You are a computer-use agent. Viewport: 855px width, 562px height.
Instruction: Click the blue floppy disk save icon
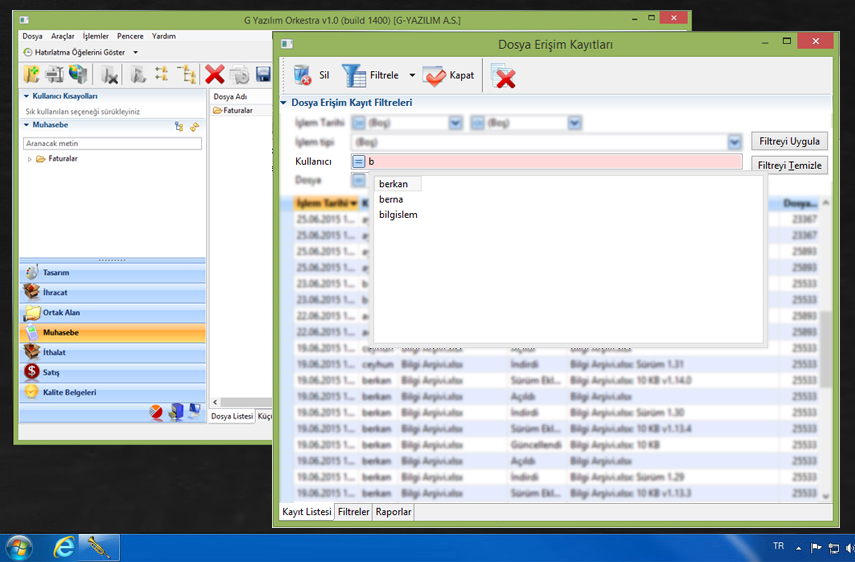point(263,74)
